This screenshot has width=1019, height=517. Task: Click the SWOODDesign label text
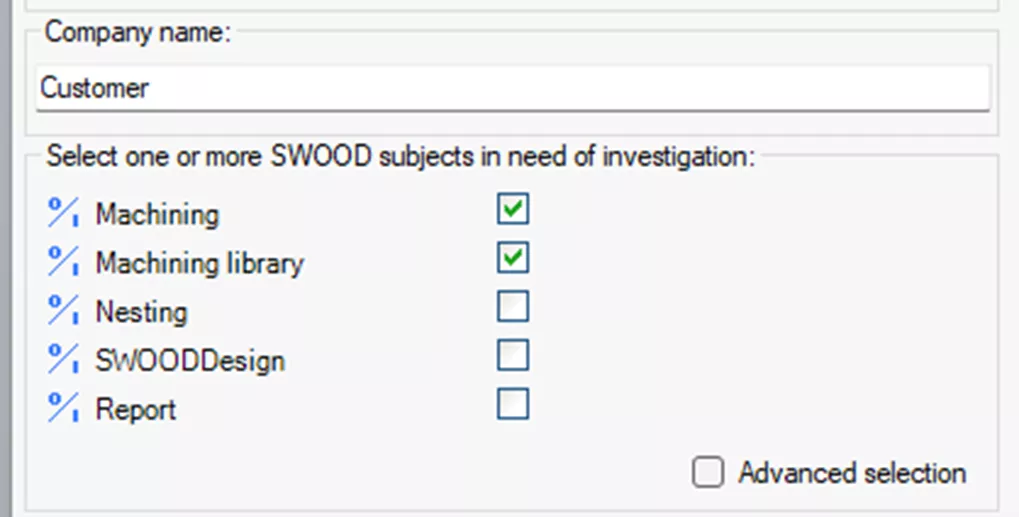190,360
